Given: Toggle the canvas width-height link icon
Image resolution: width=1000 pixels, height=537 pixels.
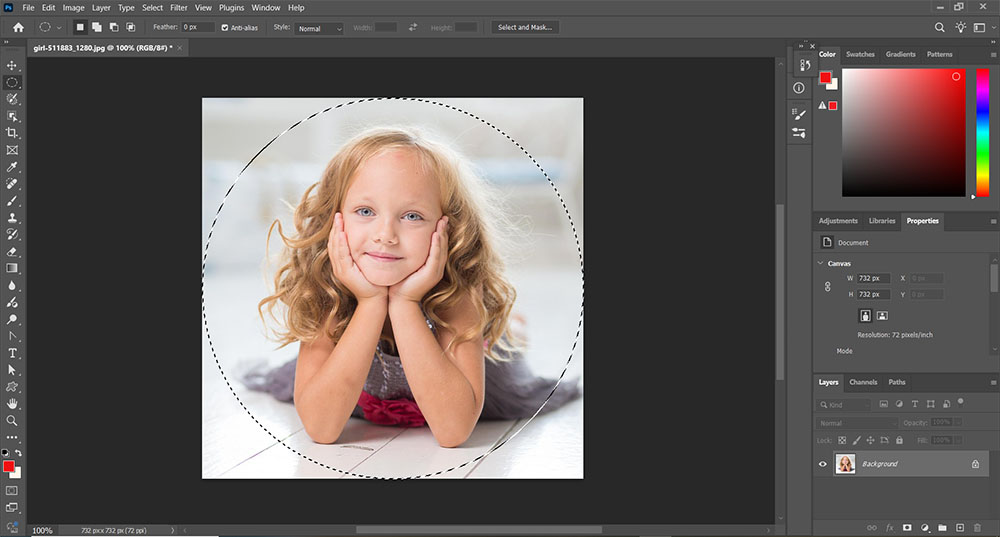Looking at the screenshot, I should (827, 286).
